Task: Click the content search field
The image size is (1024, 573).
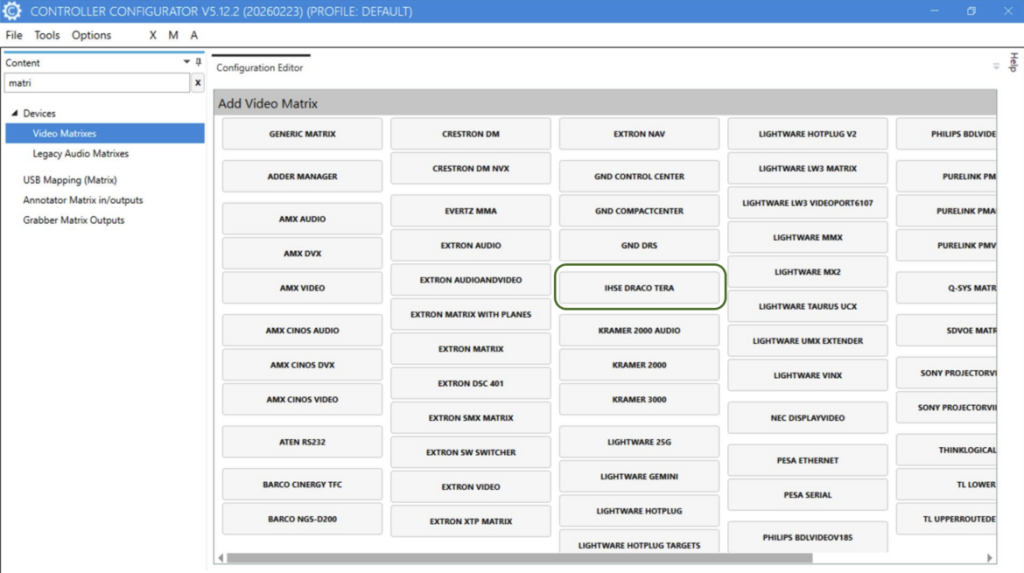Action: (95, 83)
